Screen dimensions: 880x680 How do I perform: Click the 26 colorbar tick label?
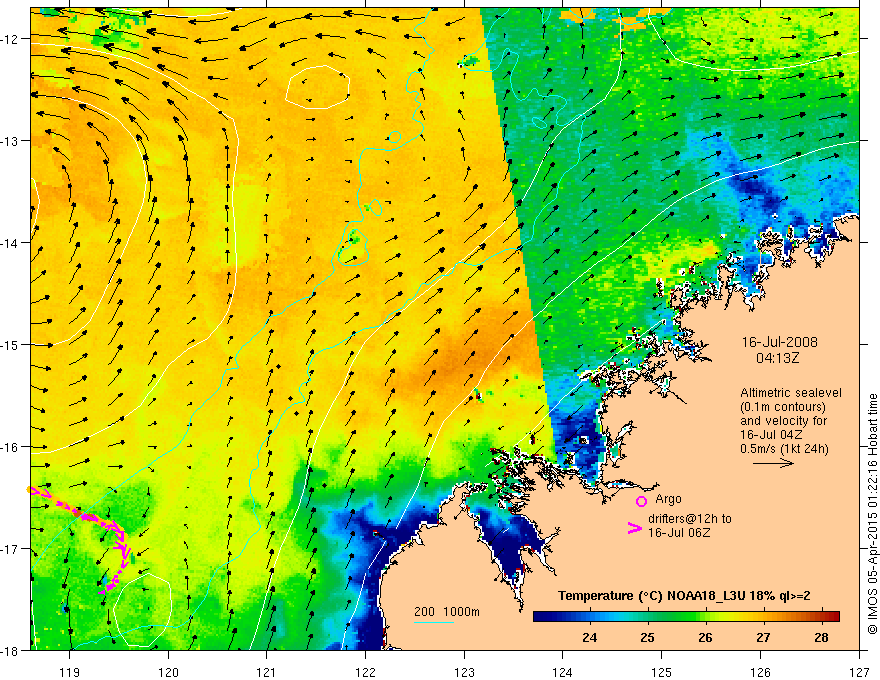[705, 637]
